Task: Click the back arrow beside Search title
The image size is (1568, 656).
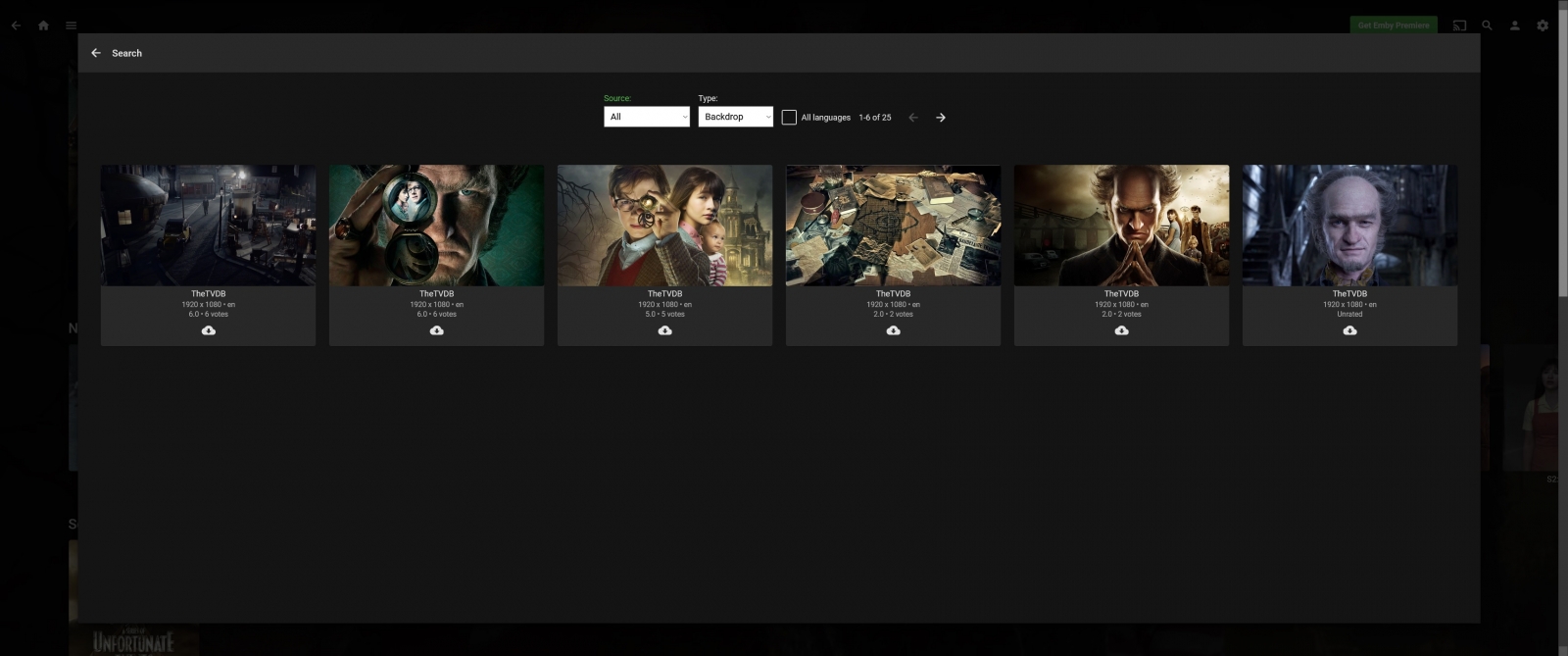Action: pyautogui.click(x=96, y=53)
